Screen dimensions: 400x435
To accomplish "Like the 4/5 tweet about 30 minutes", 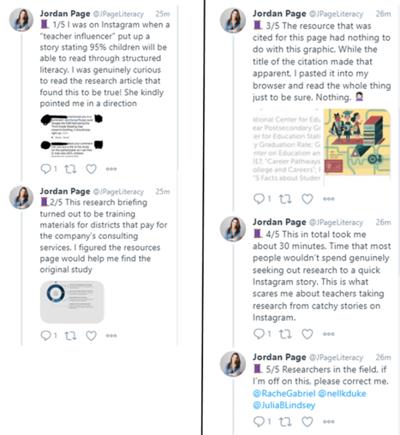I will [307, 334].
